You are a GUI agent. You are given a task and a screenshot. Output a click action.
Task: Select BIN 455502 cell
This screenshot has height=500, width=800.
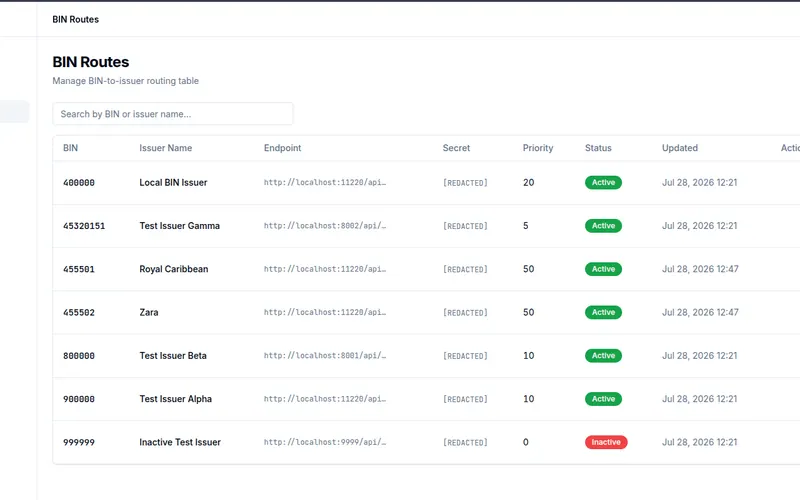(79, 313)
